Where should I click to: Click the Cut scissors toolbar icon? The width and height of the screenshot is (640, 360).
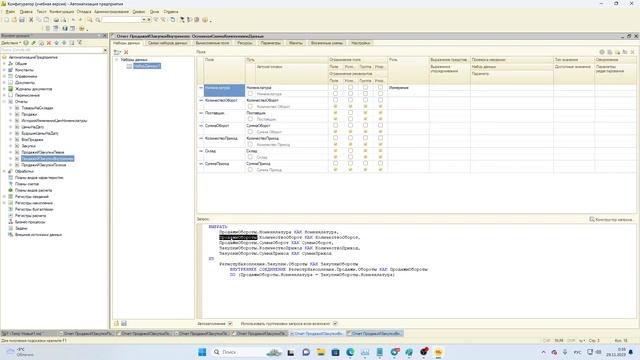31,20
